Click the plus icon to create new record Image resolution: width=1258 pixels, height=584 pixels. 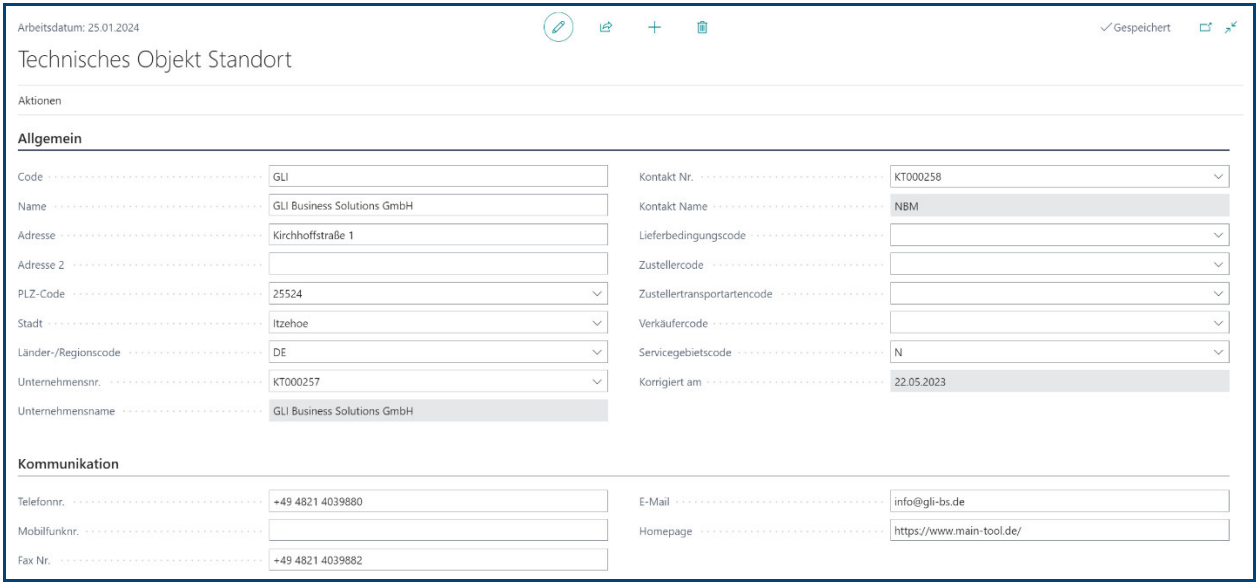coord(654,30)
